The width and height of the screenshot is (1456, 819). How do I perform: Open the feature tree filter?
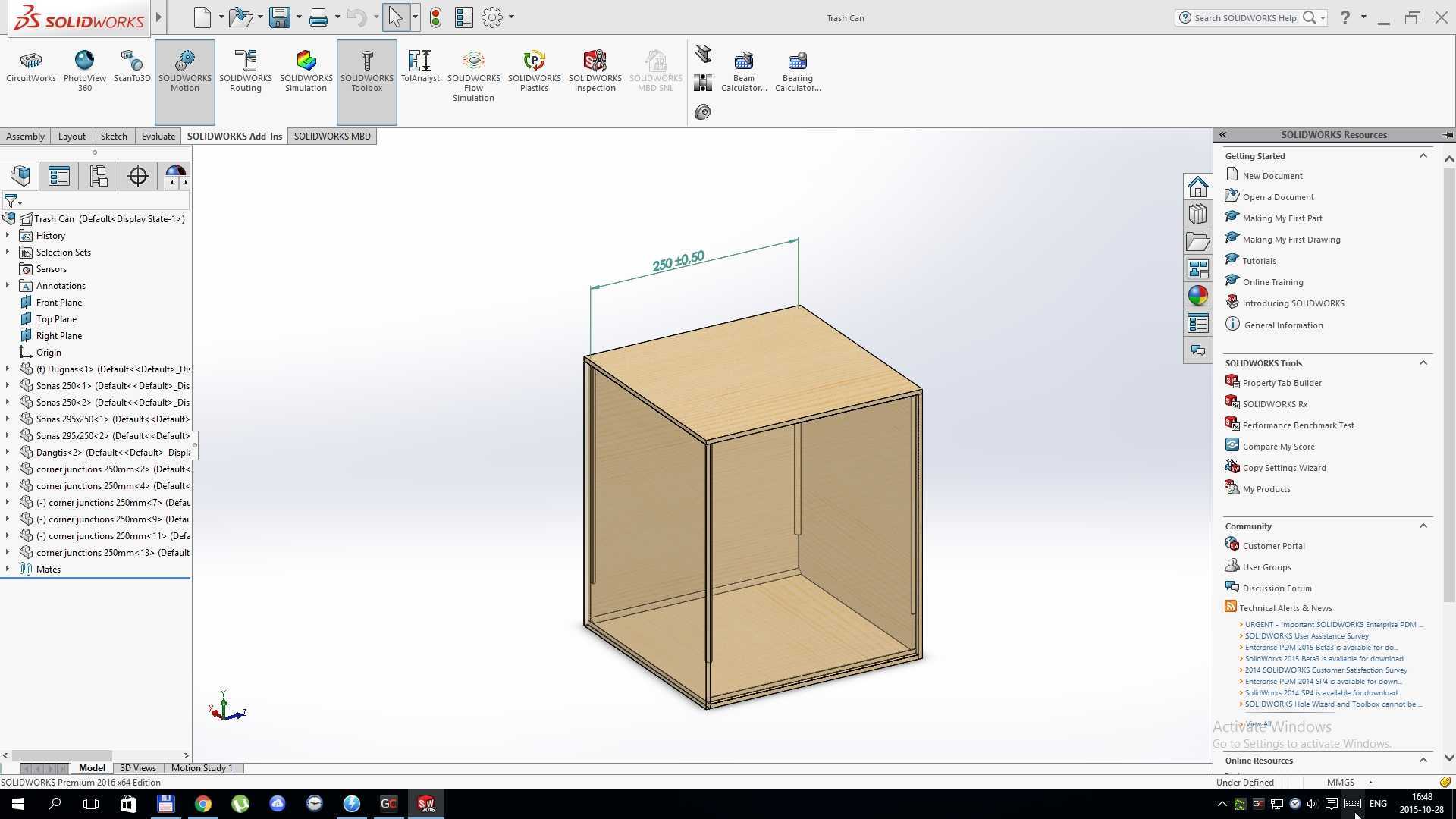tap(12, 201)
